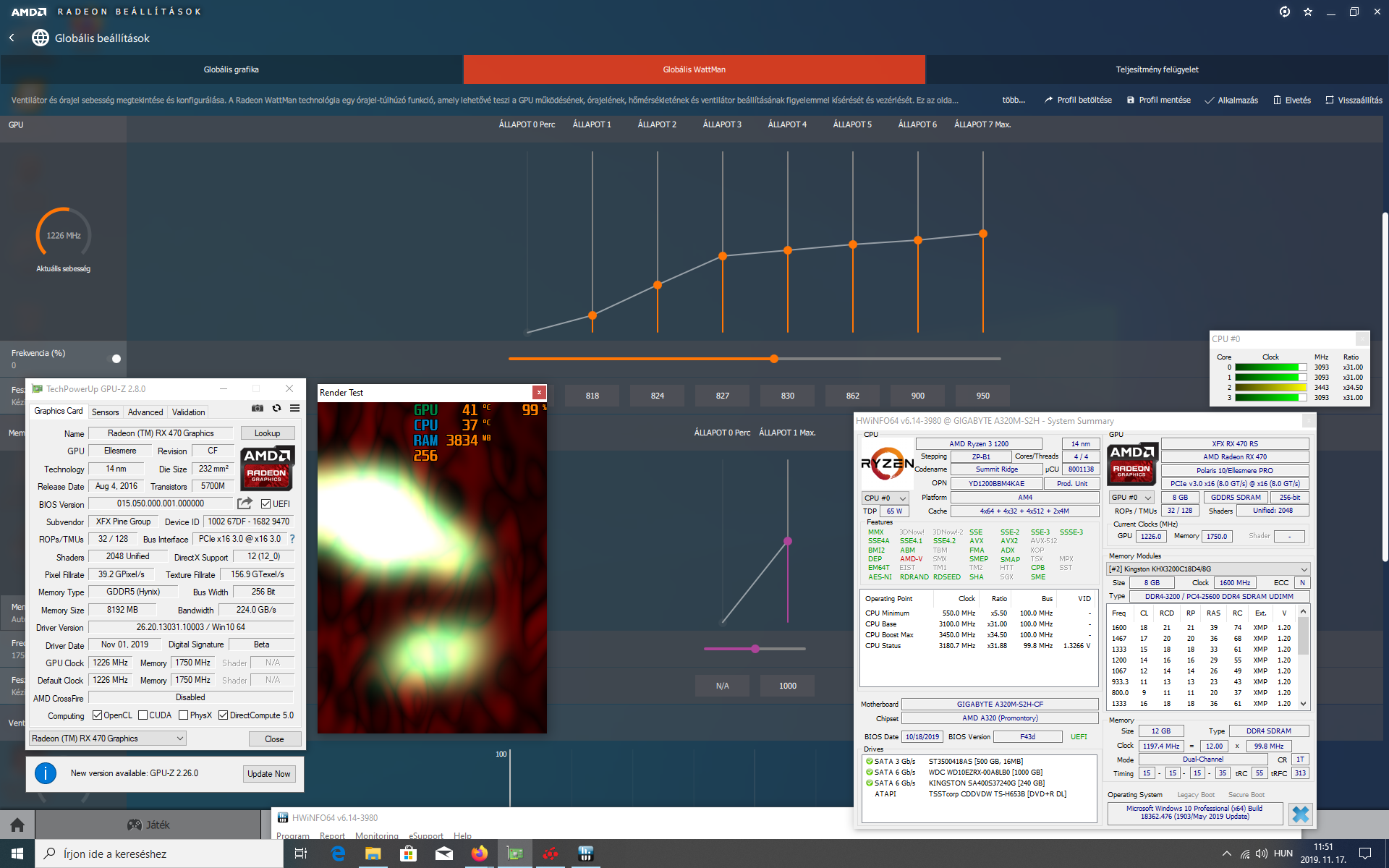Click the GPU-Z taskbar icon
The height and width of the screenshot is (868, 1389).
514,854
